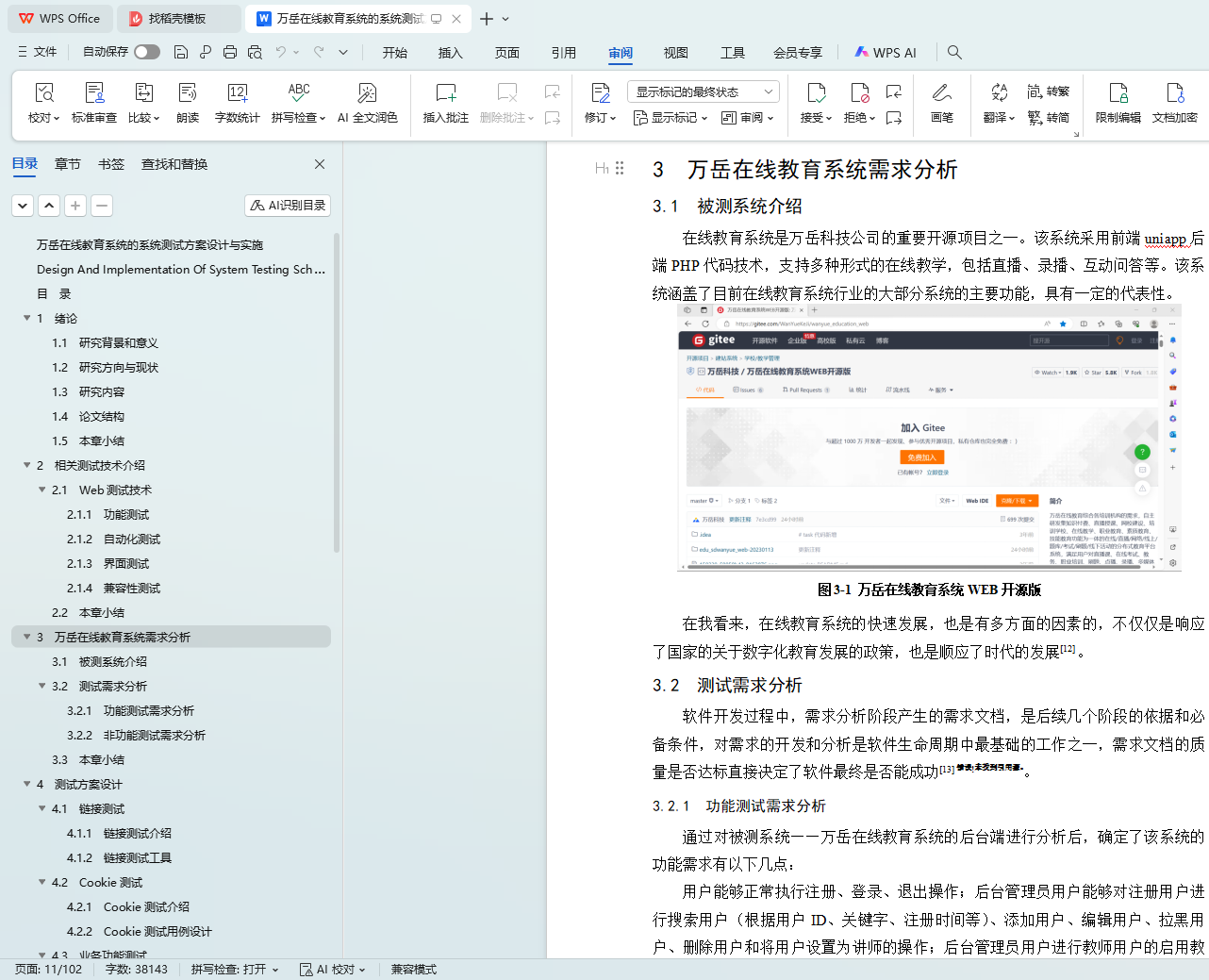The height and width of the screenshot is (980, 1209).
Task: Expand the Spell Check (拼写检查) status dropdown
Action: click(x=235, y=970)
